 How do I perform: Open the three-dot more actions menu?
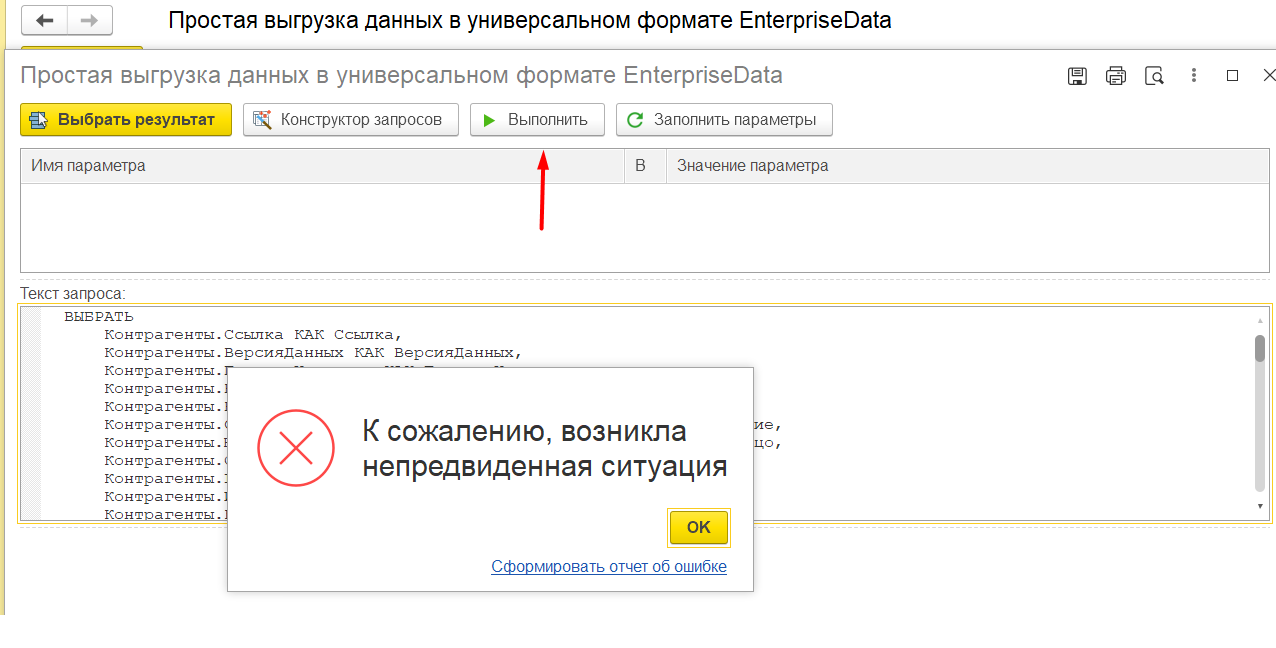tap(1194, 76)
